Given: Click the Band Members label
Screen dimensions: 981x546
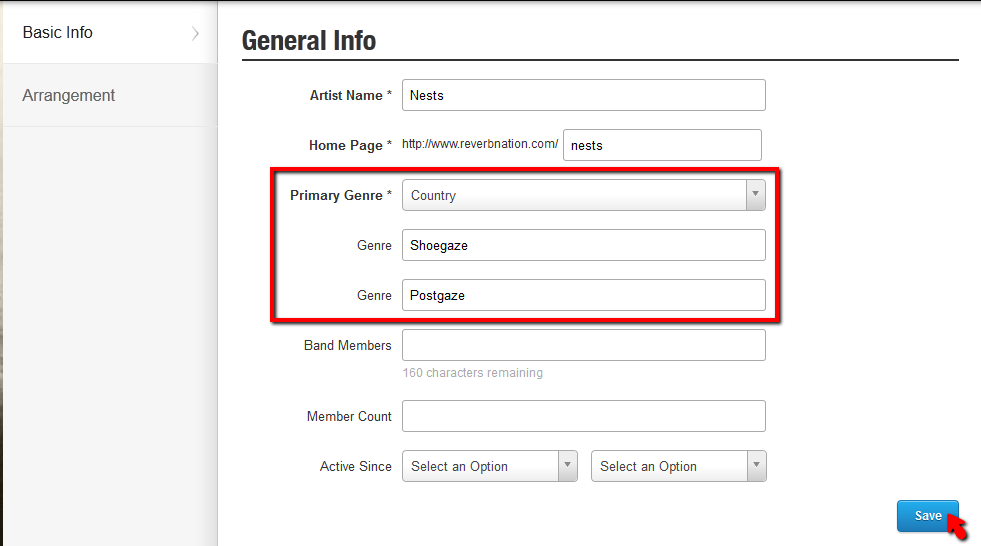Looking at the screenshot, I should pos(347,346).
